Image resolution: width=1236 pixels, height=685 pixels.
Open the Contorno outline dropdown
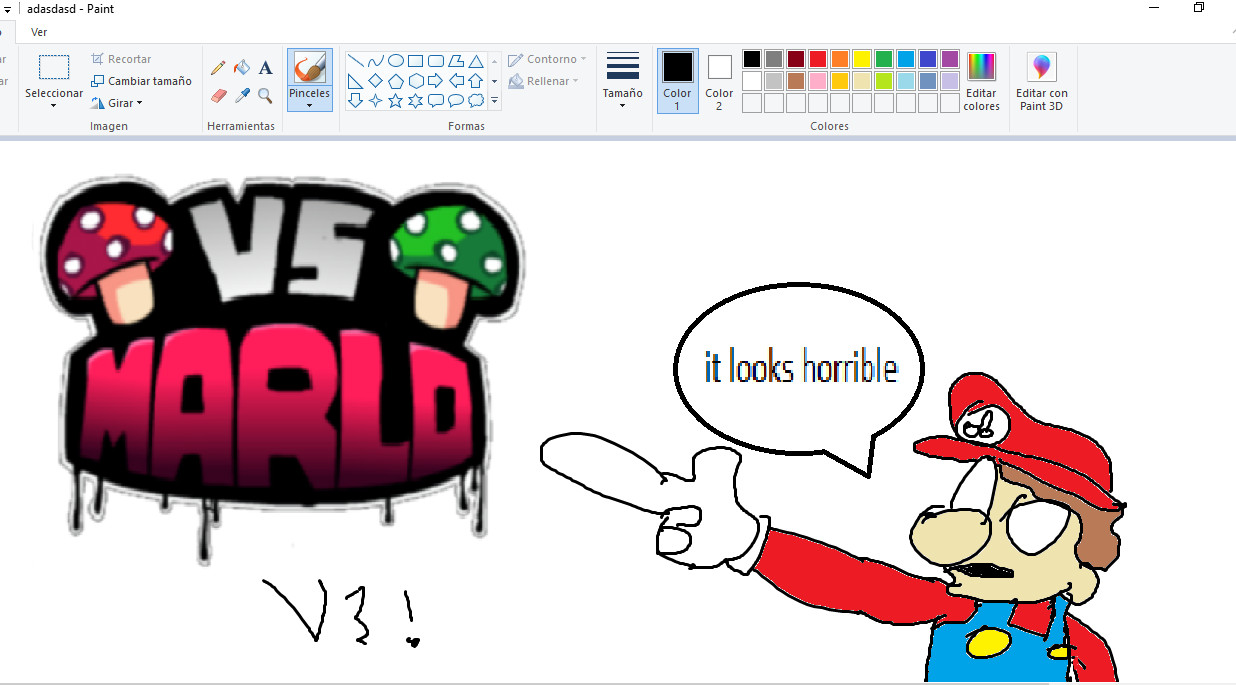tap(547, 59)
